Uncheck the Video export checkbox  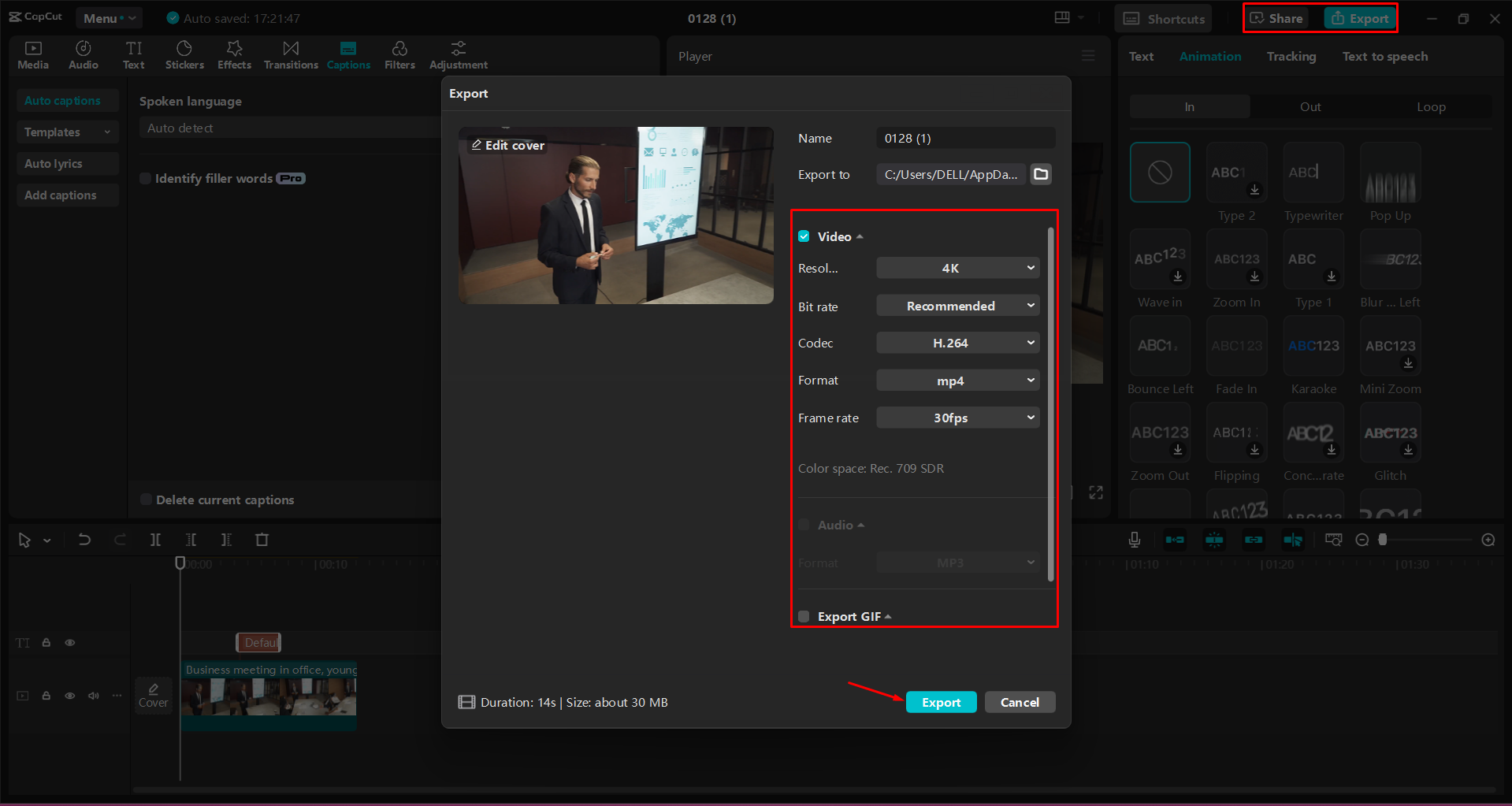(x=804, y=236)
